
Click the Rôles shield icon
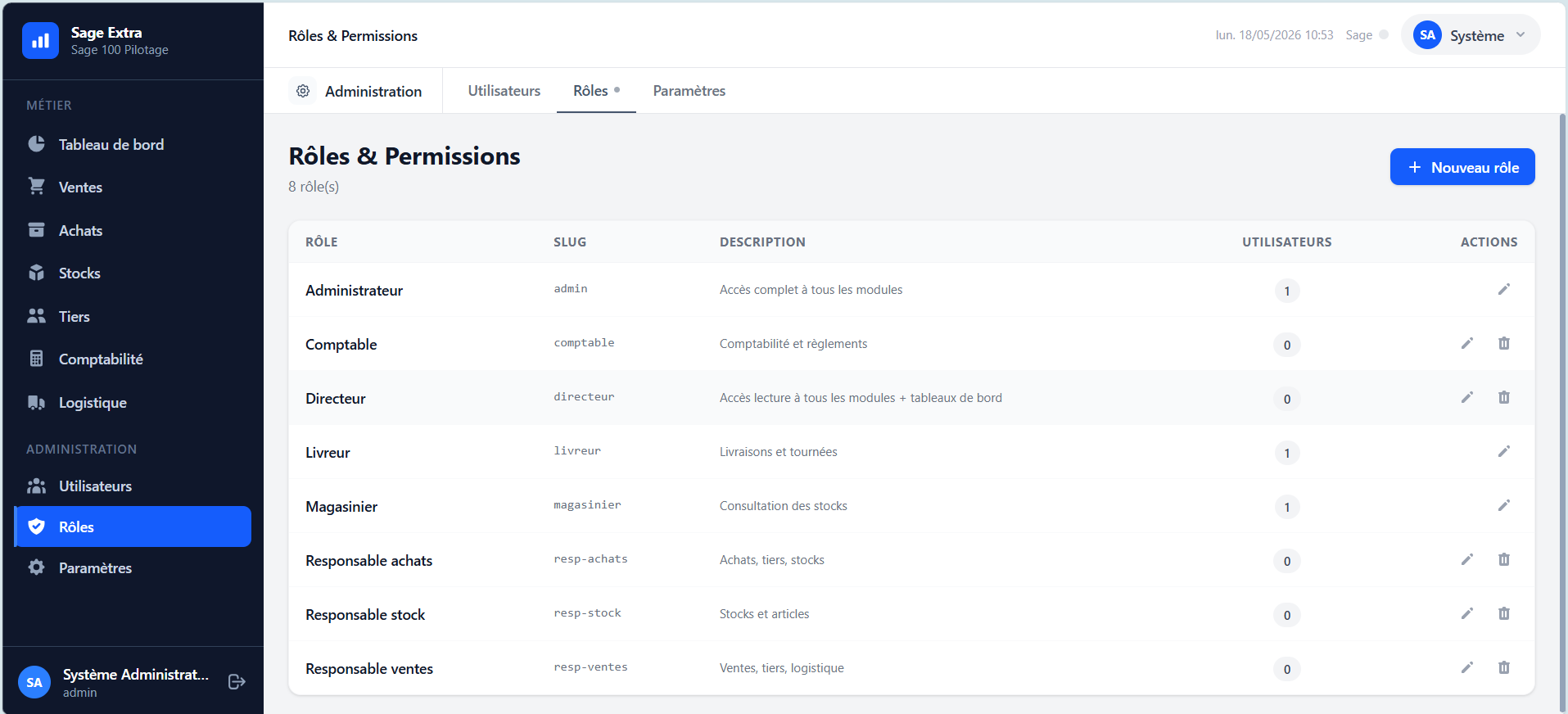click(37, 526)
